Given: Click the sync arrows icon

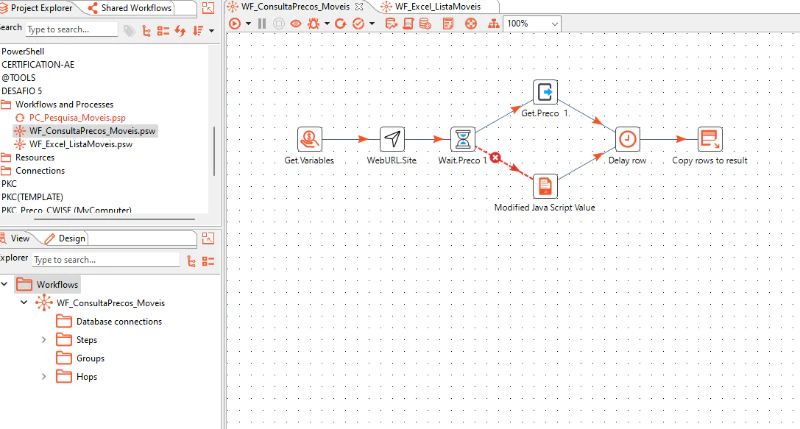Looking at the screenshot, I should 180,31.
